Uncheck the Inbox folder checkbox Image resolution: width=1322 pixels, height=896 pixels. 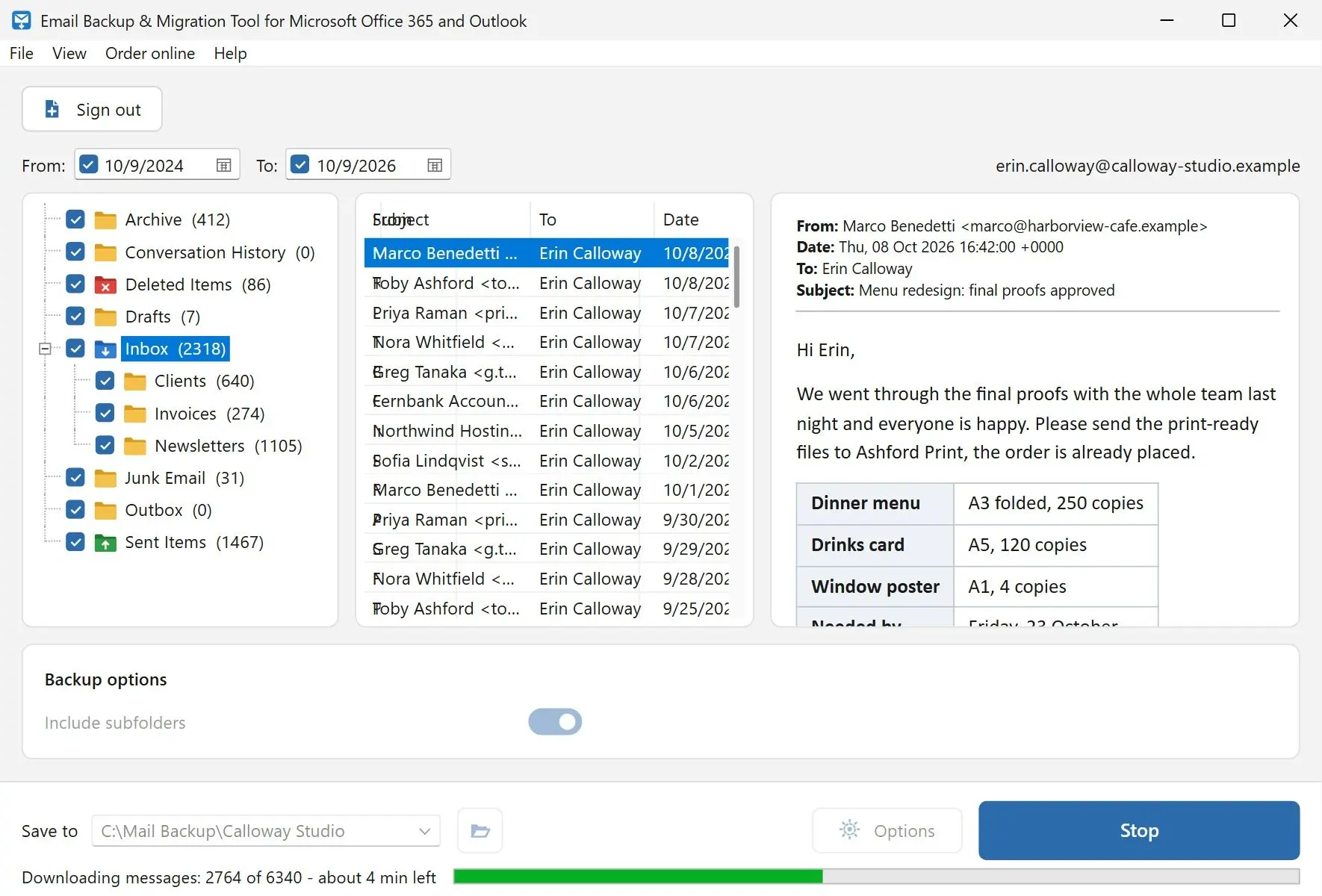75,348
